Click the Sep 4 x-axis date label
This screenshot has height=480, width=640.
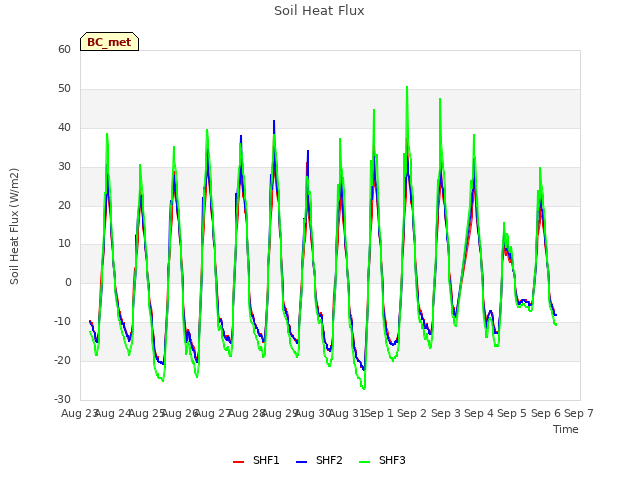click(479, 413)
